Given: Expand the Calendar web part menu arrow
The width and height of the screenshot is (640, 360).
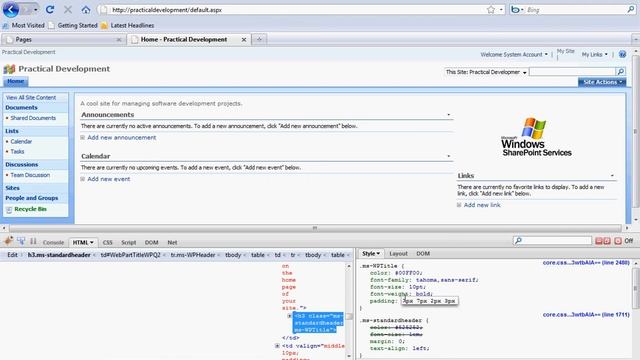Looking at the screenshot, I should pos(449,156).
